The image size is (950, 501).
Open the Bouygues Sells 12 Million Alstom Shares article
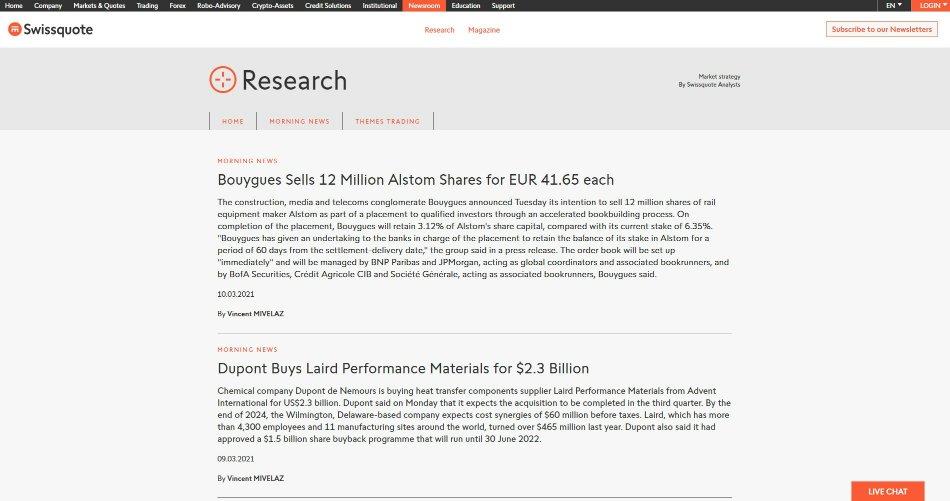(x=416, y=180)
